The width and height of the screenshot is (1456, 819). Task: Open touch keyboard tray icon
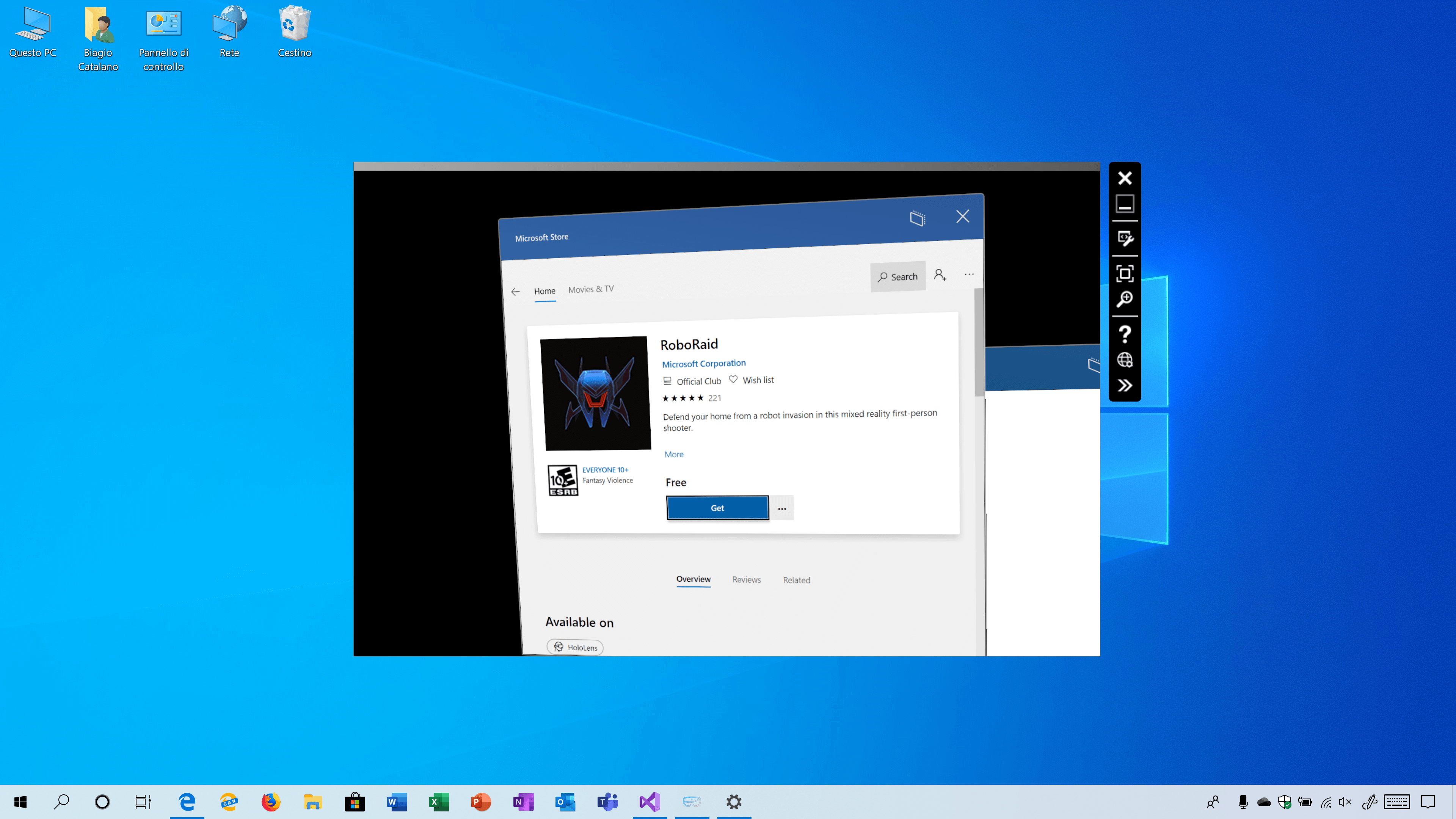(1396, 802)
